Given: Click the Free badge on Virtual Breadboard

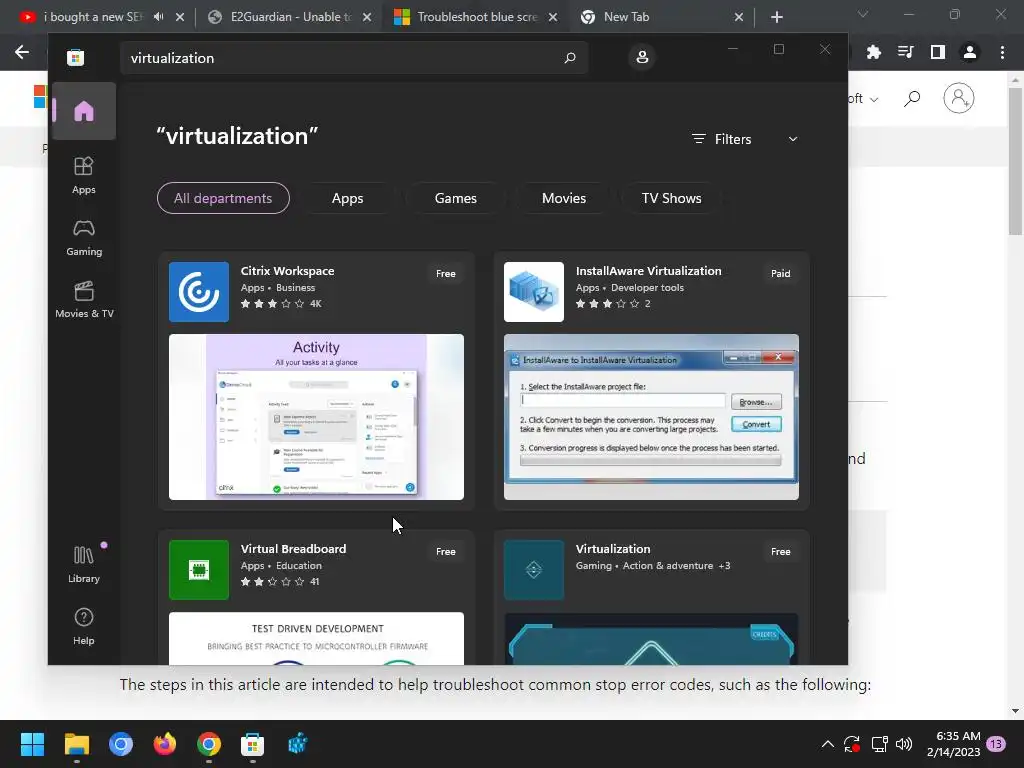Looking at the screenshot, I should point(445,552).
